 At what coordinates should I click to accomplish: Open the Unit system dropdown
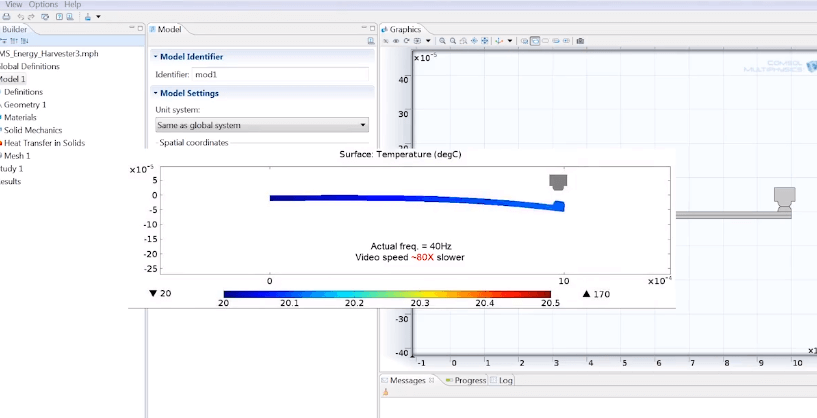pyautogui.click(x=261, y=125)
